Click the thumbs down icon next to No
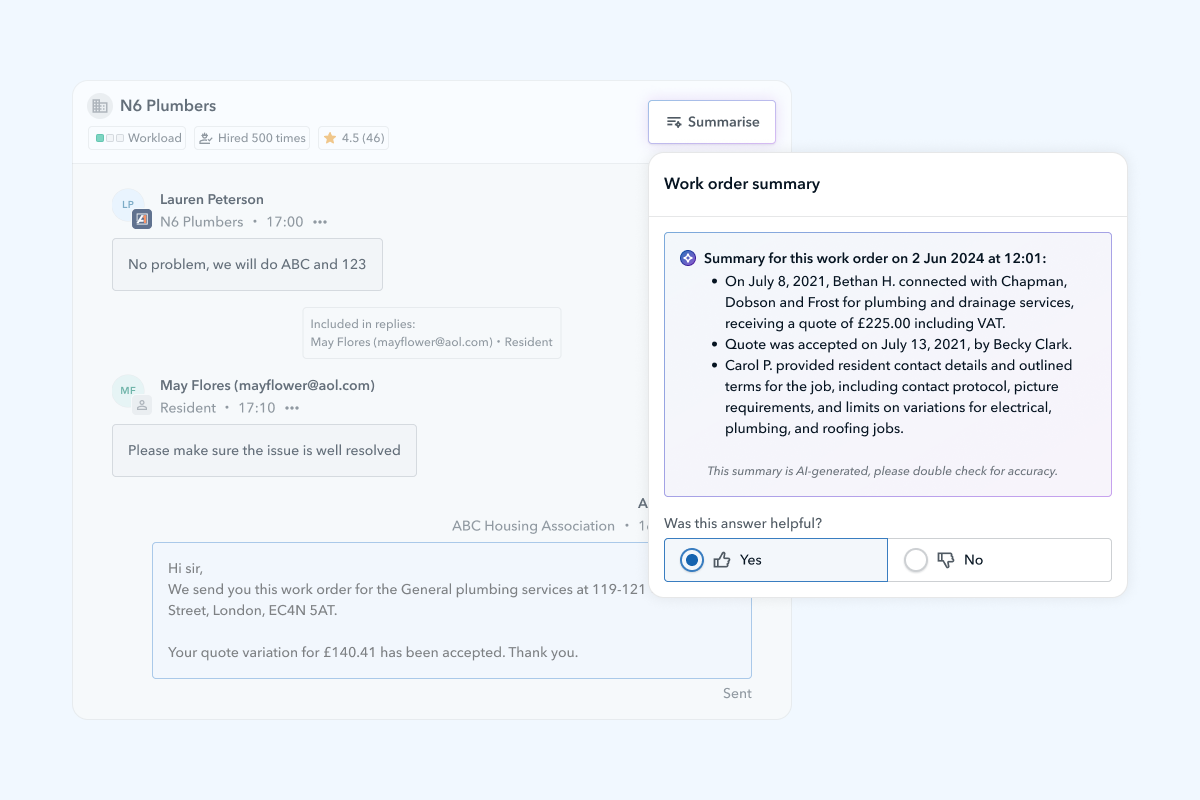The width and height of the screenshot is (1200, 800). click(944, 559)
